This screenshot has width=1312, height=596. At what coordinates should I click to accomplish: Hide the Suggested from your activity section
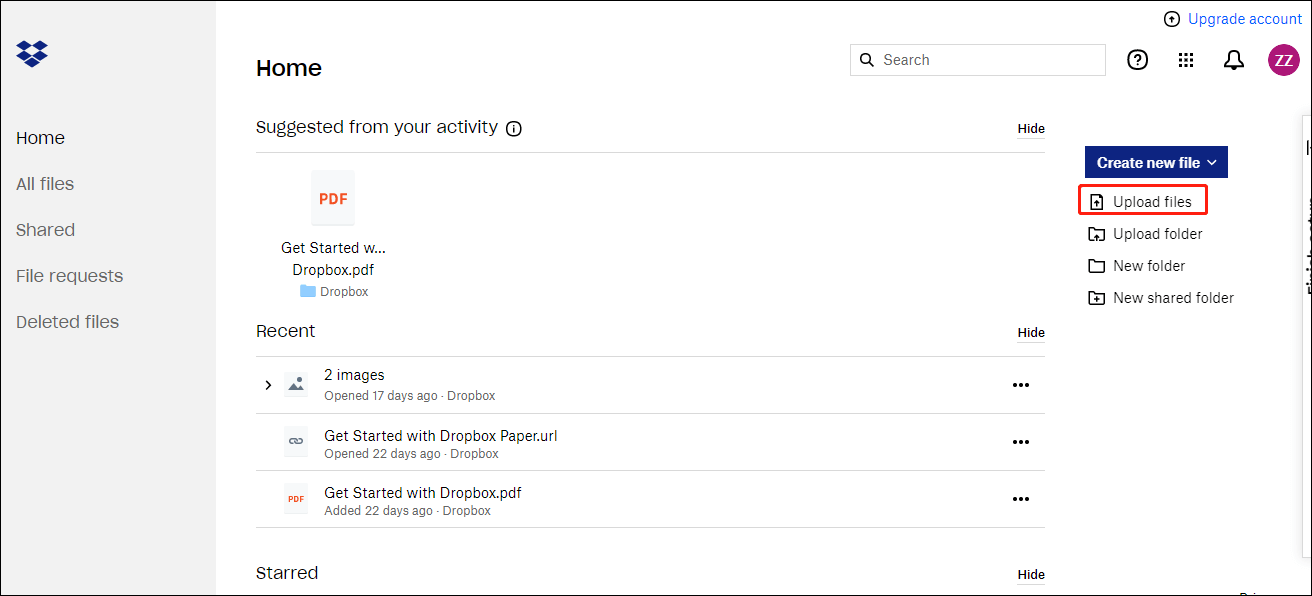1030,128
